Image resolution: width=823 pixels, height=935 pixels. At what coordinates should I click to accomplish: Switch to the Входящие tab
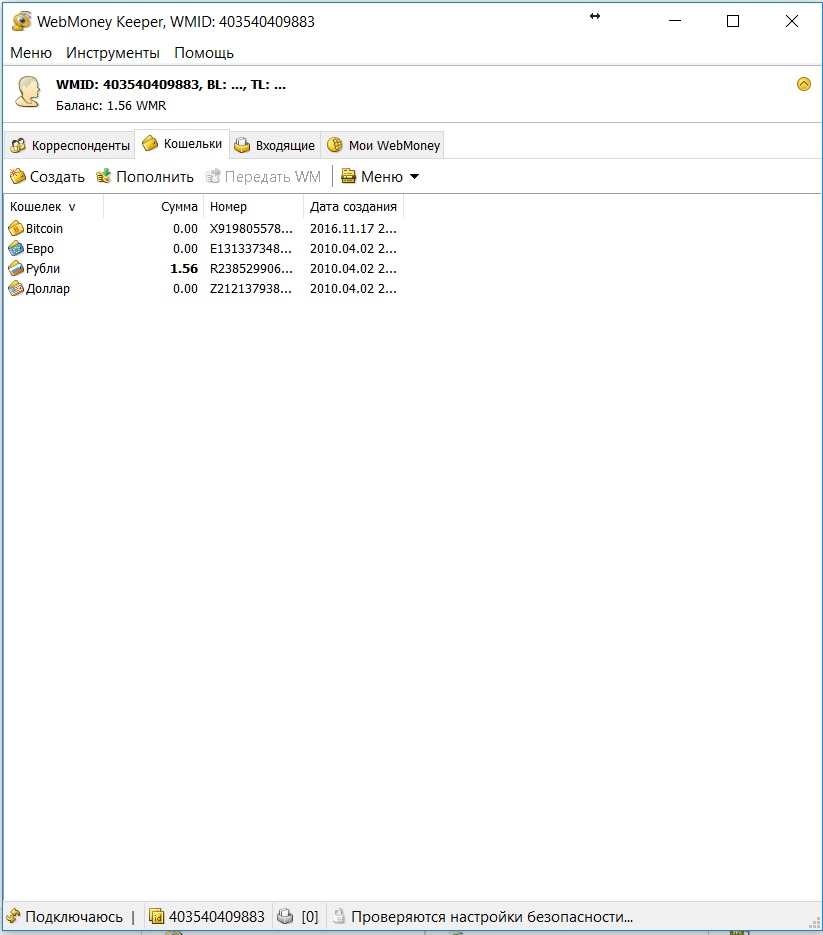click(274, 146)
